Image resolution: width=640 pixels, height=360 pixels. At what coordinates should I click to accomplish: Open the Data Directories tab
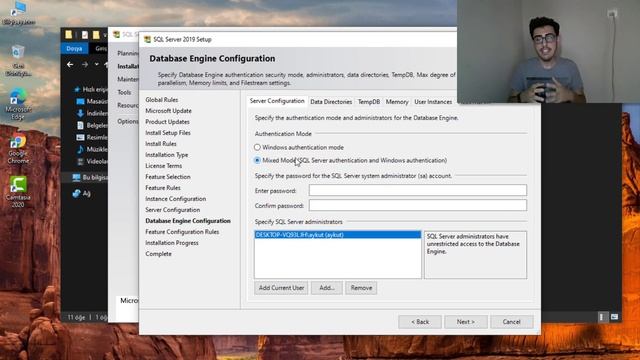[331, 102]
